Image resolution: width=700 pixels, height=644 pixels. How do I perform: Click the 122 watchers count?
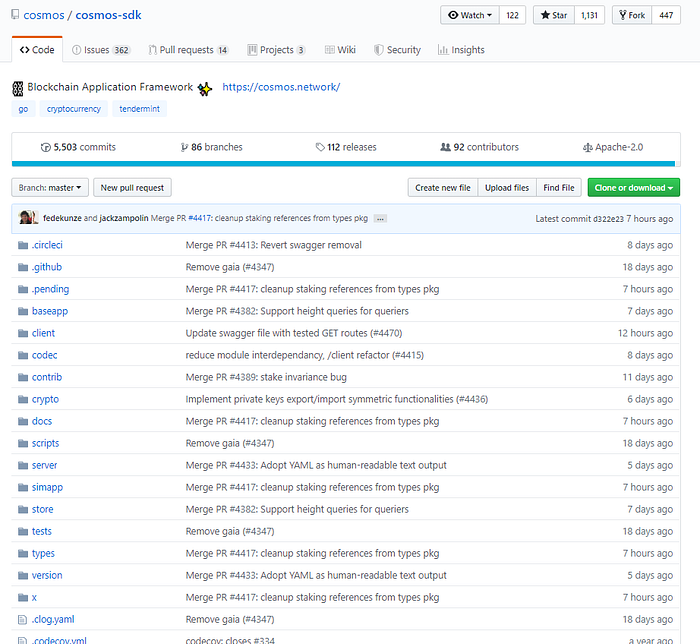click(x=512, y=15)
